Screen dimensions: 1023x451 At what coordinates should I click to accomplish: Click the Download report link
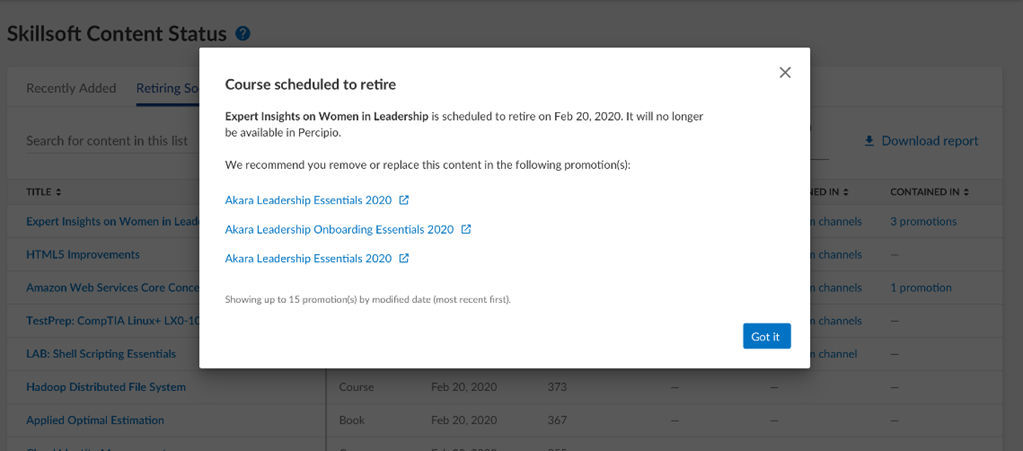click(x=929, y=141)
